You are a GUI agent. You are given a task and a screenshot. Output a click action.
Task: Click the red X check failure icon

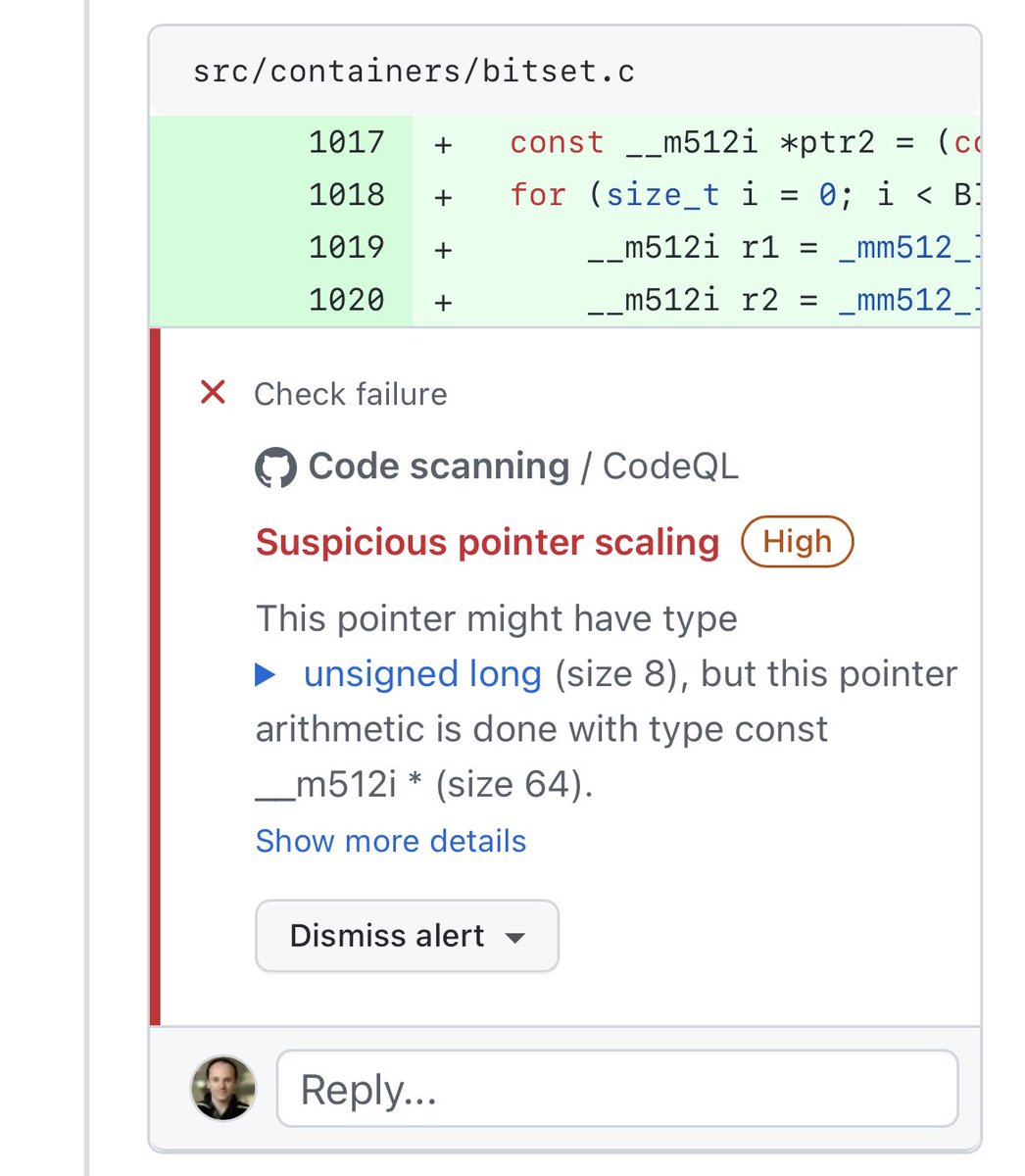tap(213, 393)
